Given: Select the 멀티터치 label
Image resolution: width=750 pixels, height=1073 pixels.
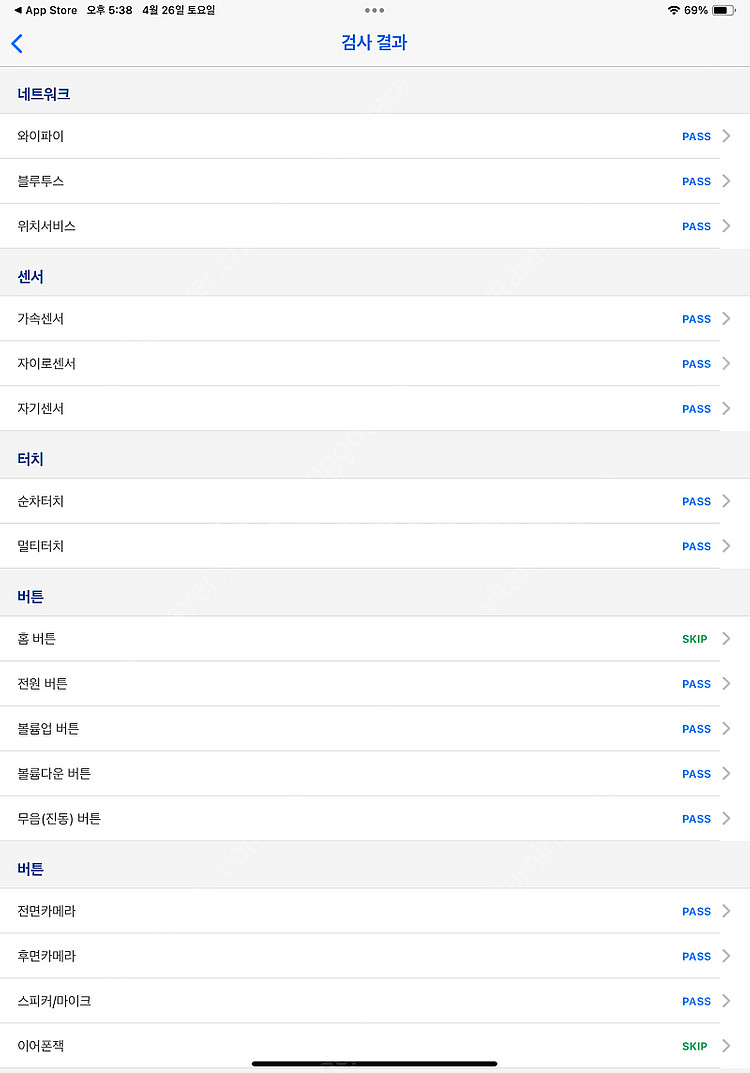Looking at the screenshot, I should [40, 546].
